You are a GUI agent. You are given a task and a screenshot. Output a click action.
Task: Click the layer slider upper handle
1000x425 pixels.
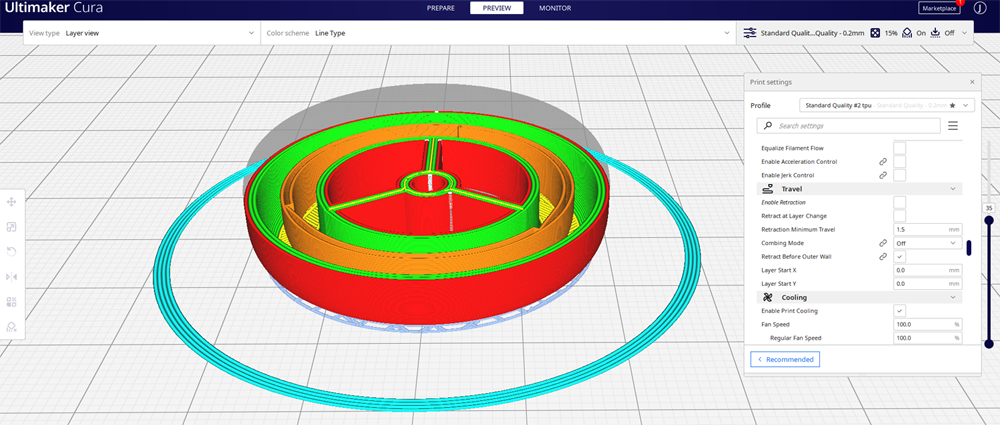pyautogui.click(x=989, y=220)
